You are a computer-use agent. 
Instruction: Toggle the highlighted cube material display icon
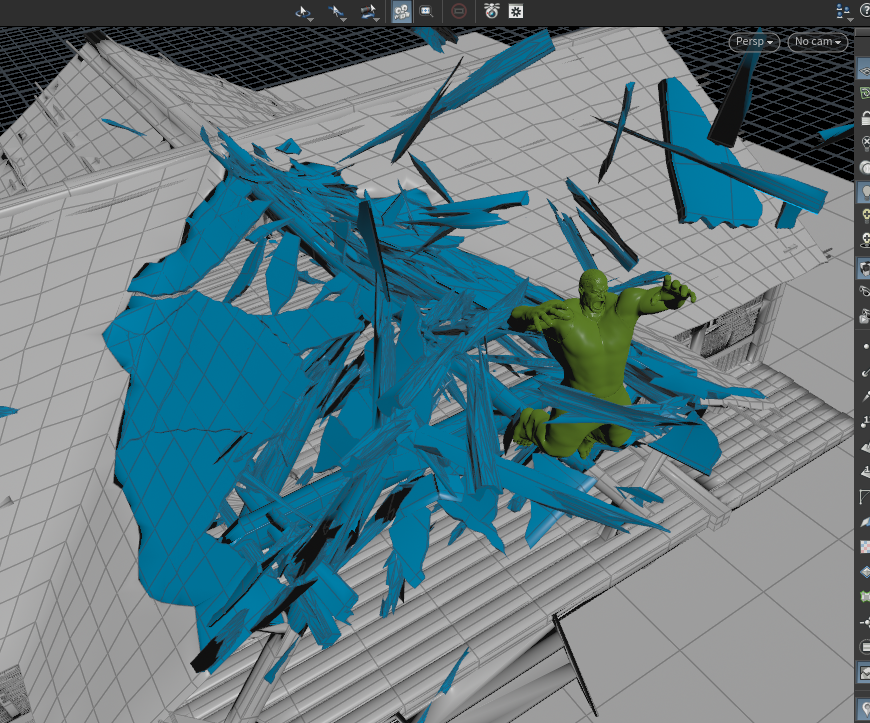(x=864, y=269)
